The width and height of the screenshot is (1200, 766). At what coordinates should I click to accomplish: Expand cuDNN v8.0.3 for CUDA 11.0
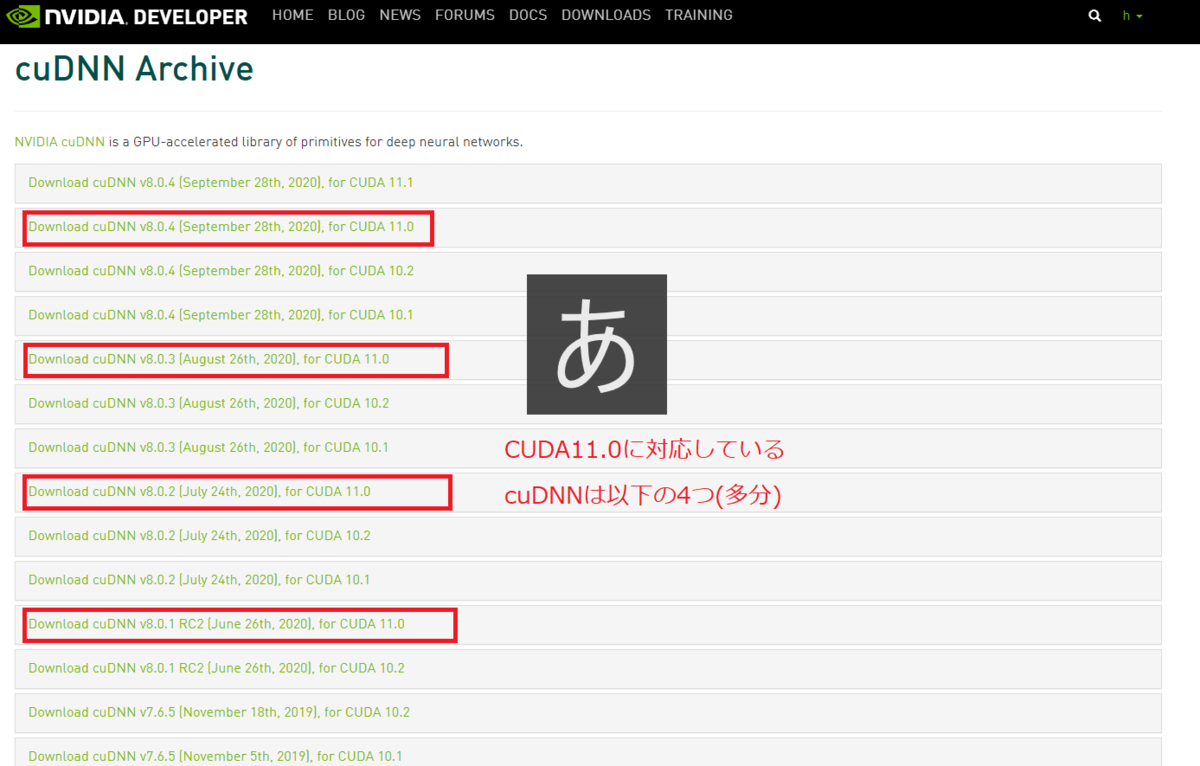click(x=588, y=359)
